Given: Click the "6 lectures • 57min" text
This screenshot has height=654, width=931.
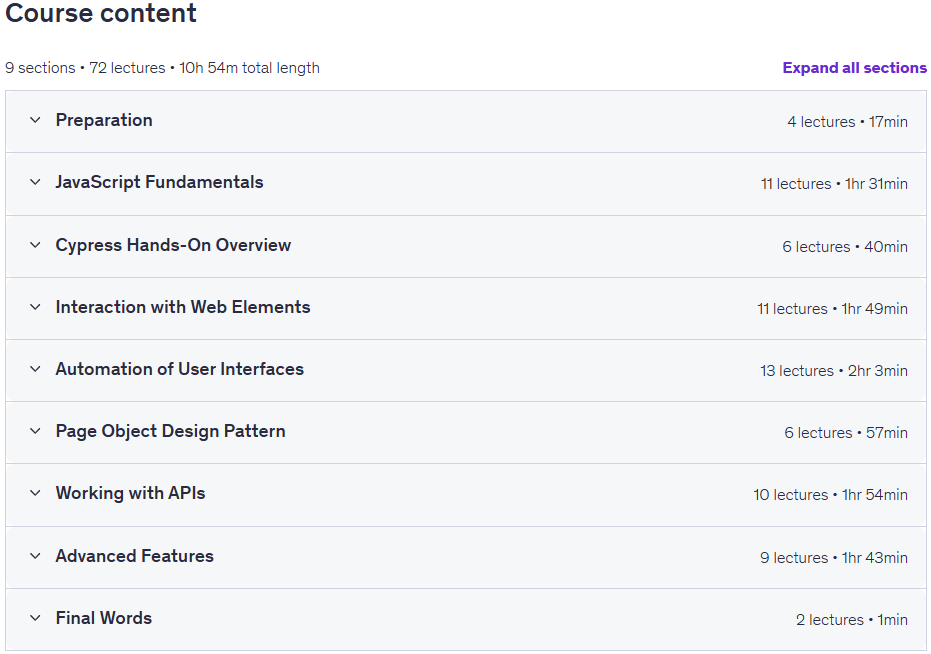Looking at the screenshot, I should [x=846, y=433].
